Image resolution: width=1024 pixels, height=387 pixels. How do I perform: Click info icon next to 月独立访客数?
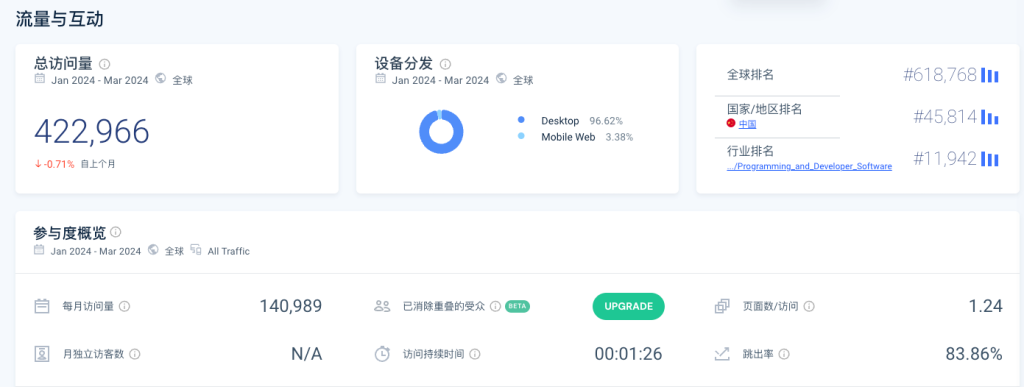click(135, 354)
